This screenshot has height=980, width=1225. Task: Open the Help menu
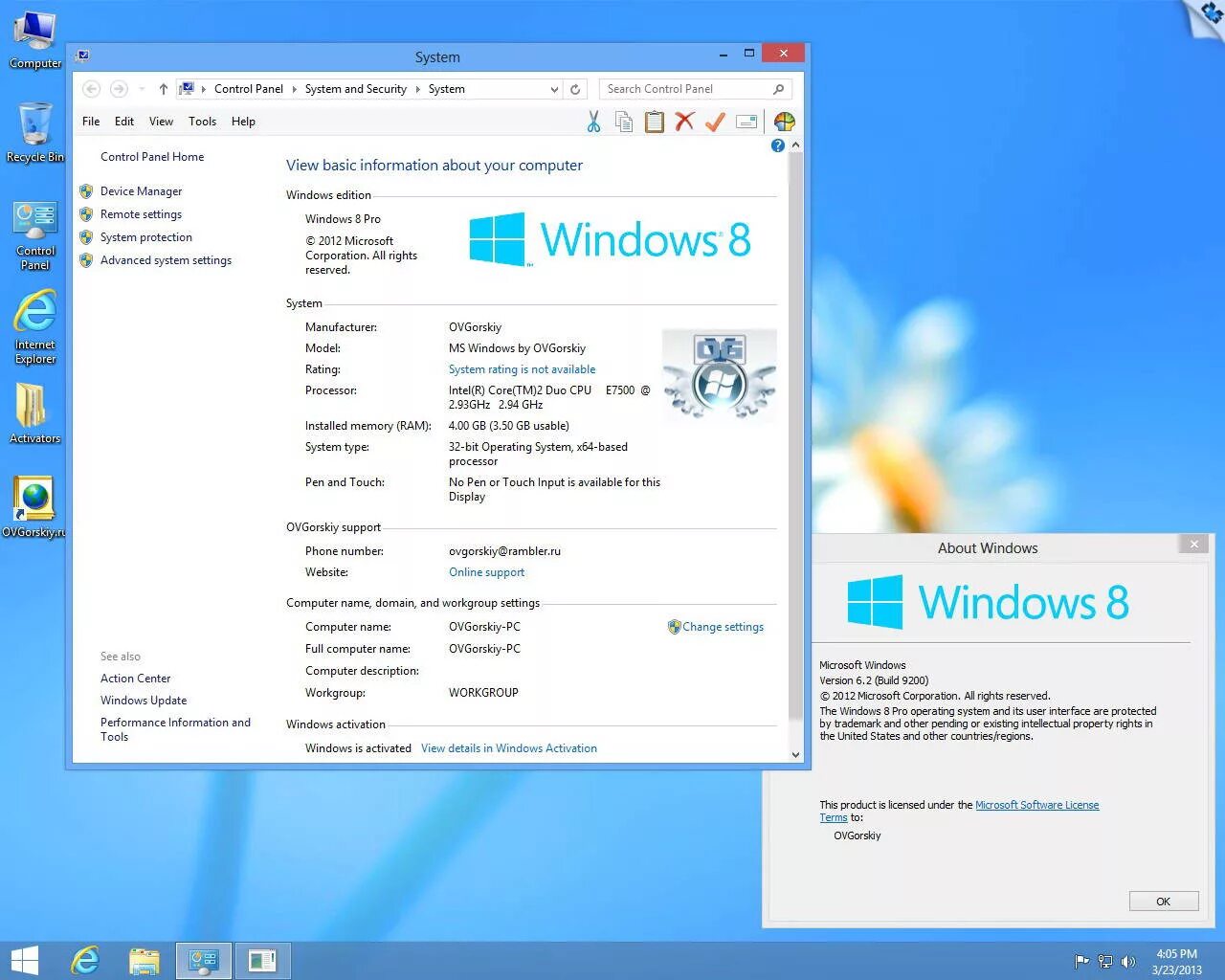pos(243,122)
